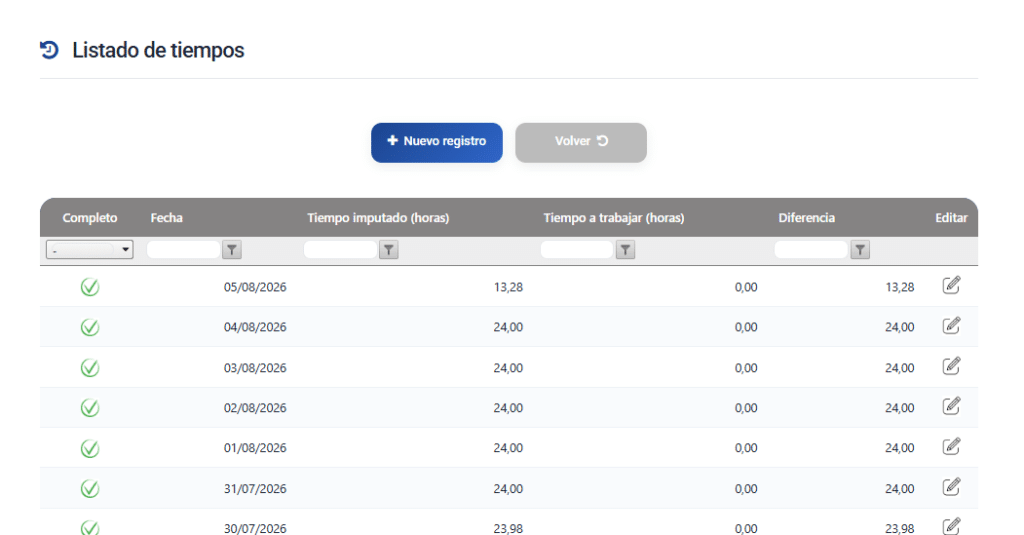Click the Nuevo registro button

coord(437,142)
